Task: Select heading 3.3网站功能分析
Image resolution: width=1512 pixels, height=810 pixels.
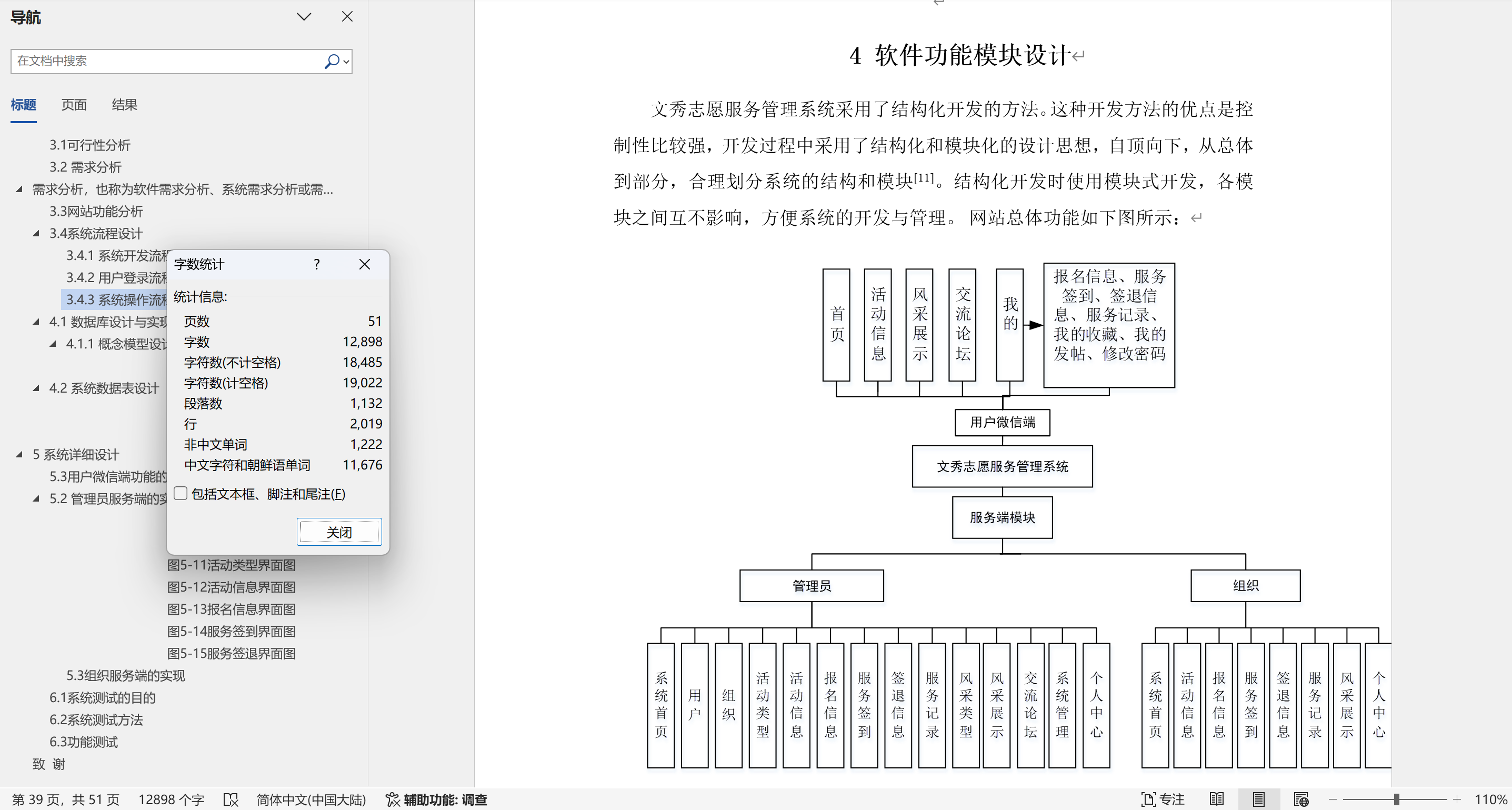Action: pyautogui.click(x=96, y=211)
